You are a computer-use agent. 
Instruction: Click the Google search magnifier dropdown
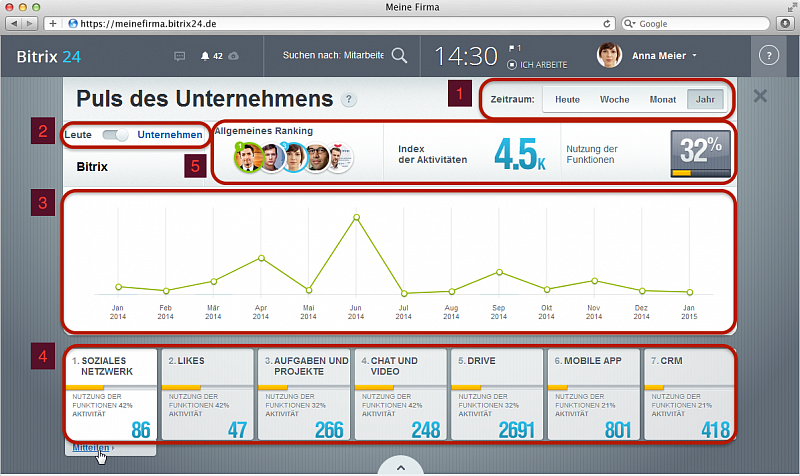click(630, 23)
